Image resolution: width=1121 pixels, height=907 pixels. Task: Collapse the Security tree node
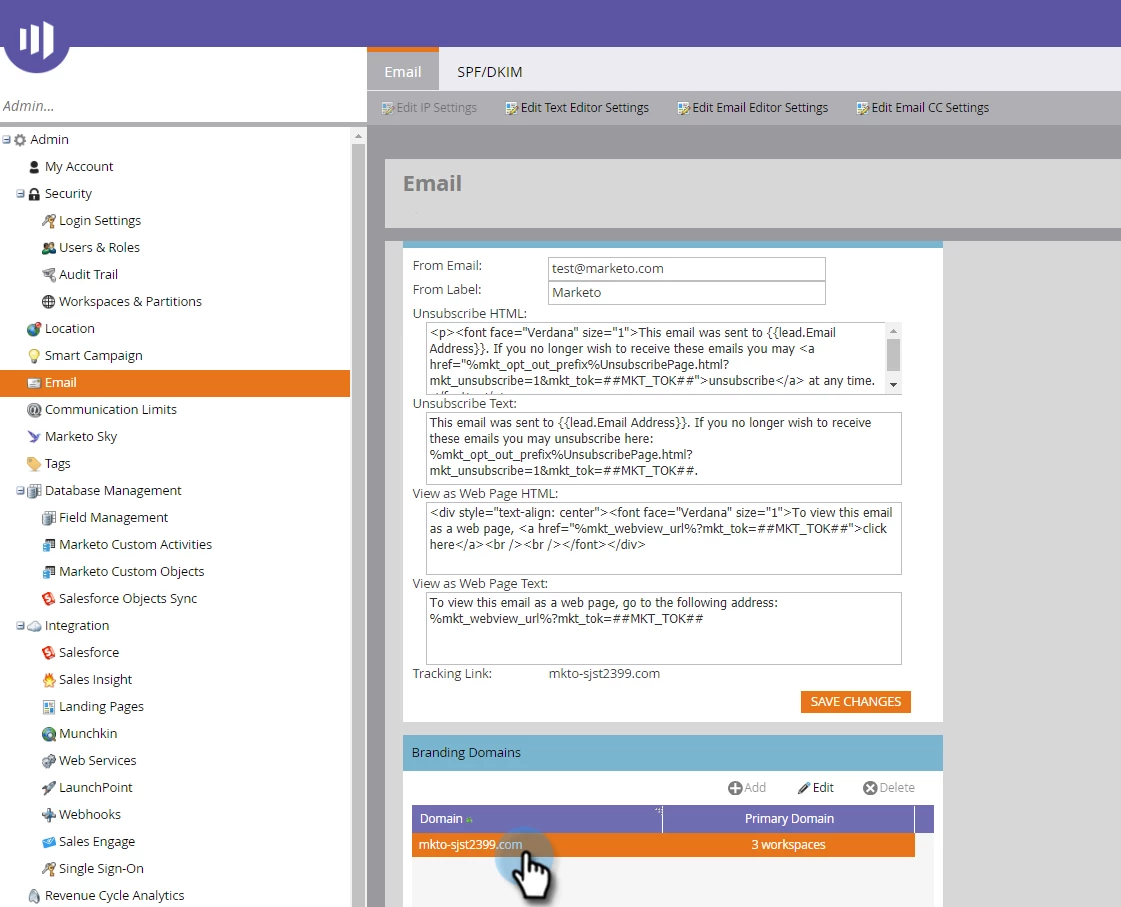tap(21, 194)
